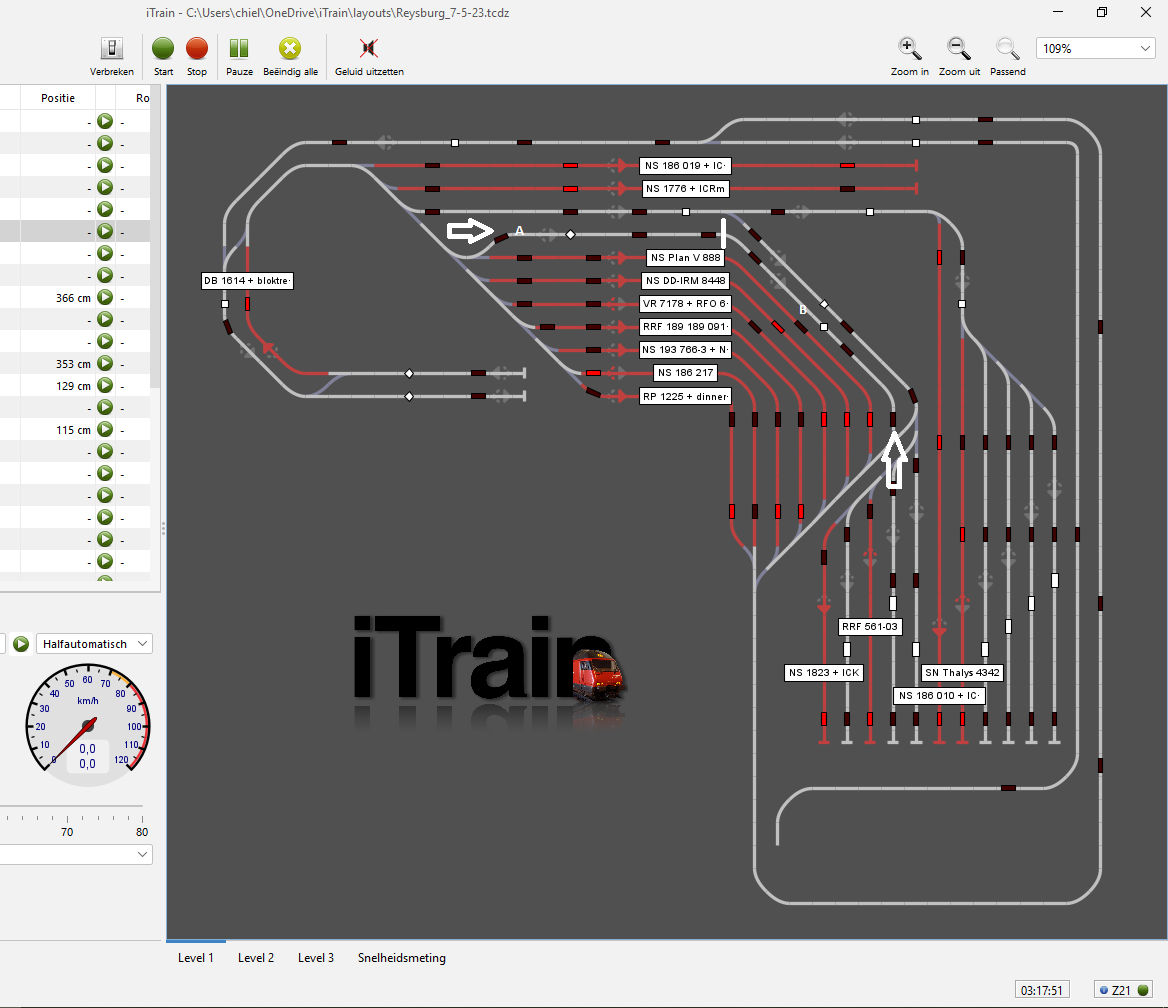Click the play button in the 129 cm row
This screenshot has height=1008, width=1168.
[105, 385]
